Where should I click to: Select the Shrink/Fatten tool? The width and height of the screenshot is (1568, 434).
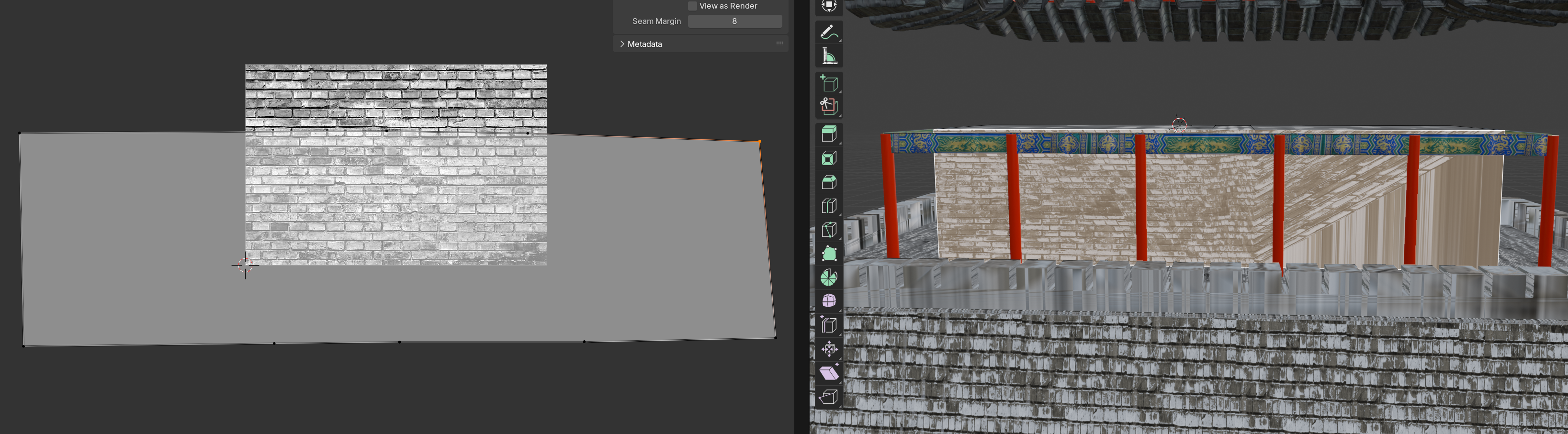pos(829,350)
